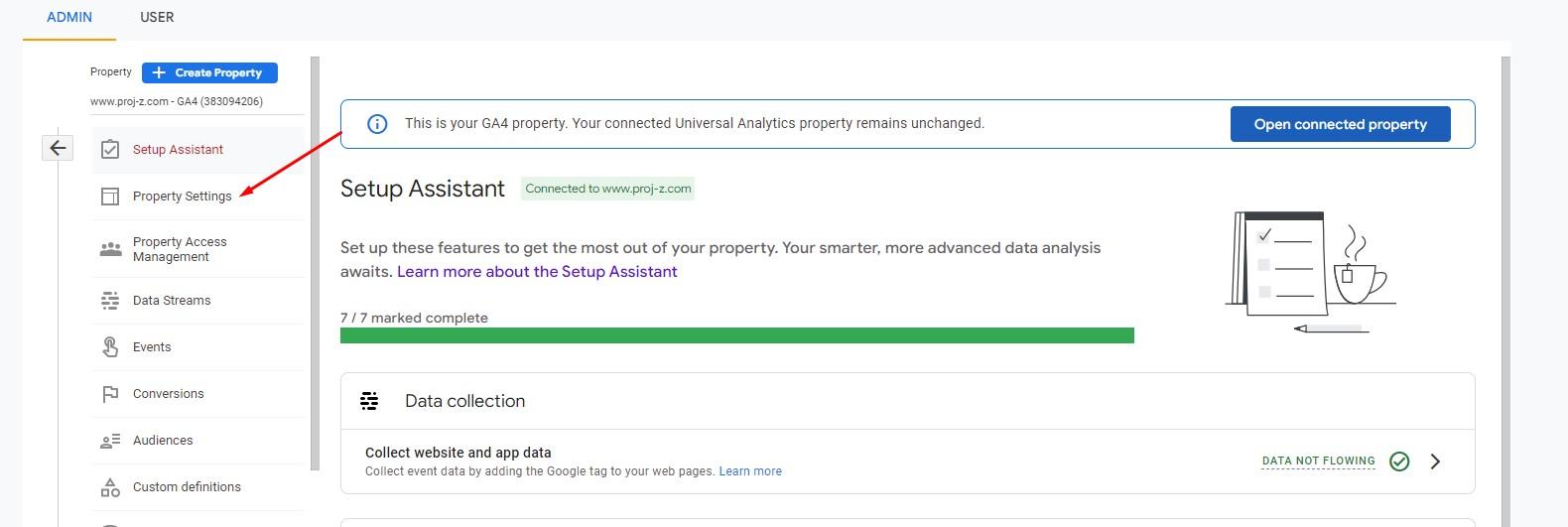Click the Property Access Management people icon
This screenshot has height=527, width=1568.
110,249
